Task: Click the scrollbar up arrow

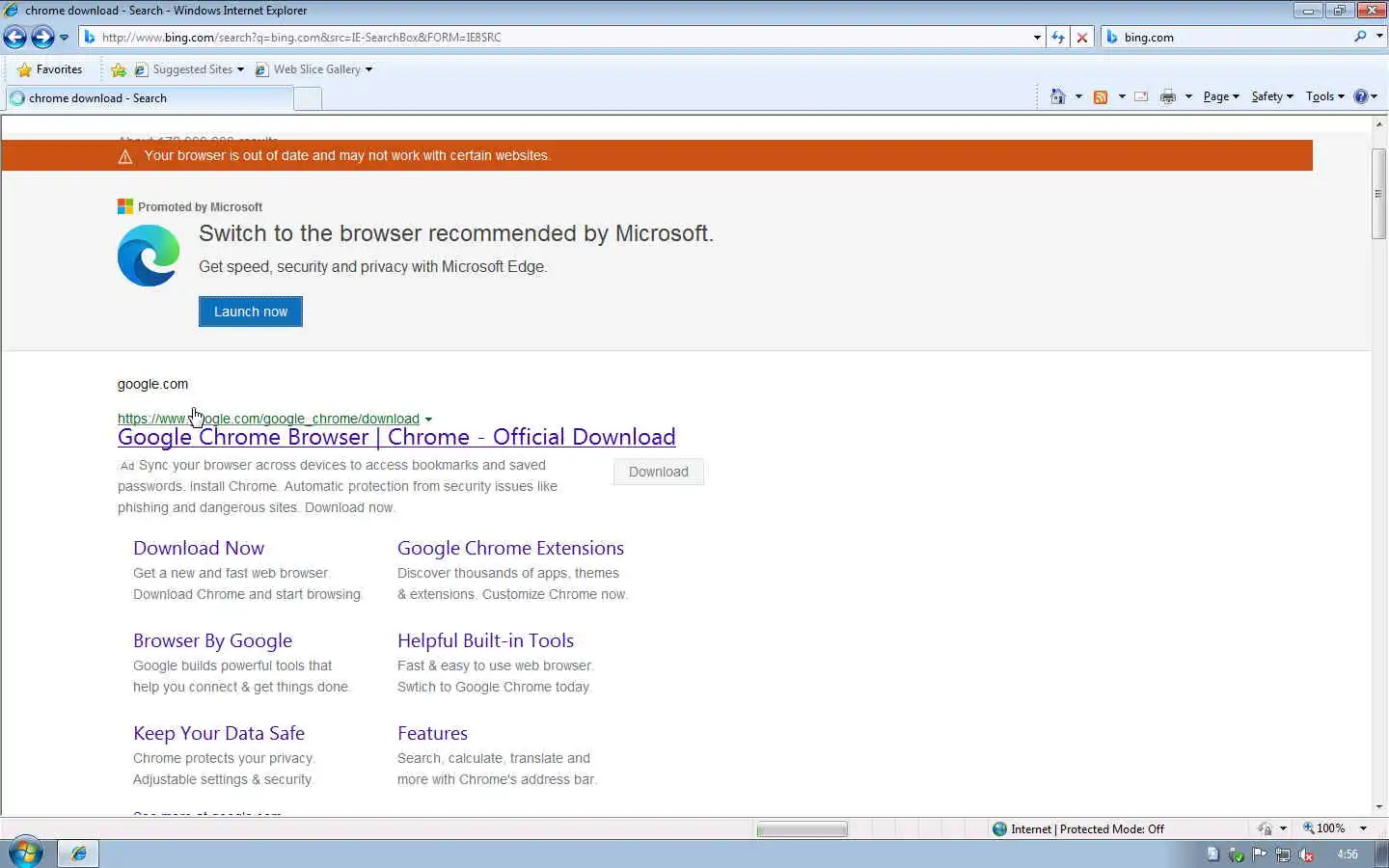Action: pos(1379,124)
